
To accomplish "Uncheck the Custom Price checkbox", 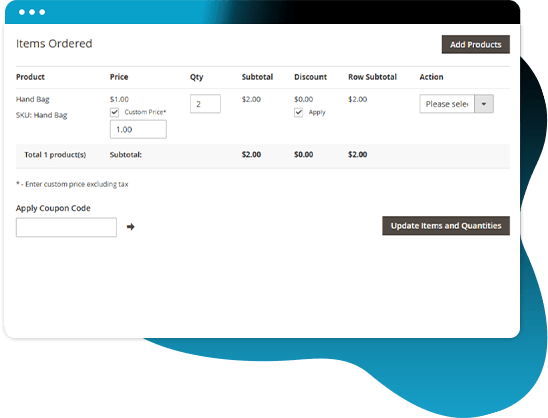I will 115,112.
